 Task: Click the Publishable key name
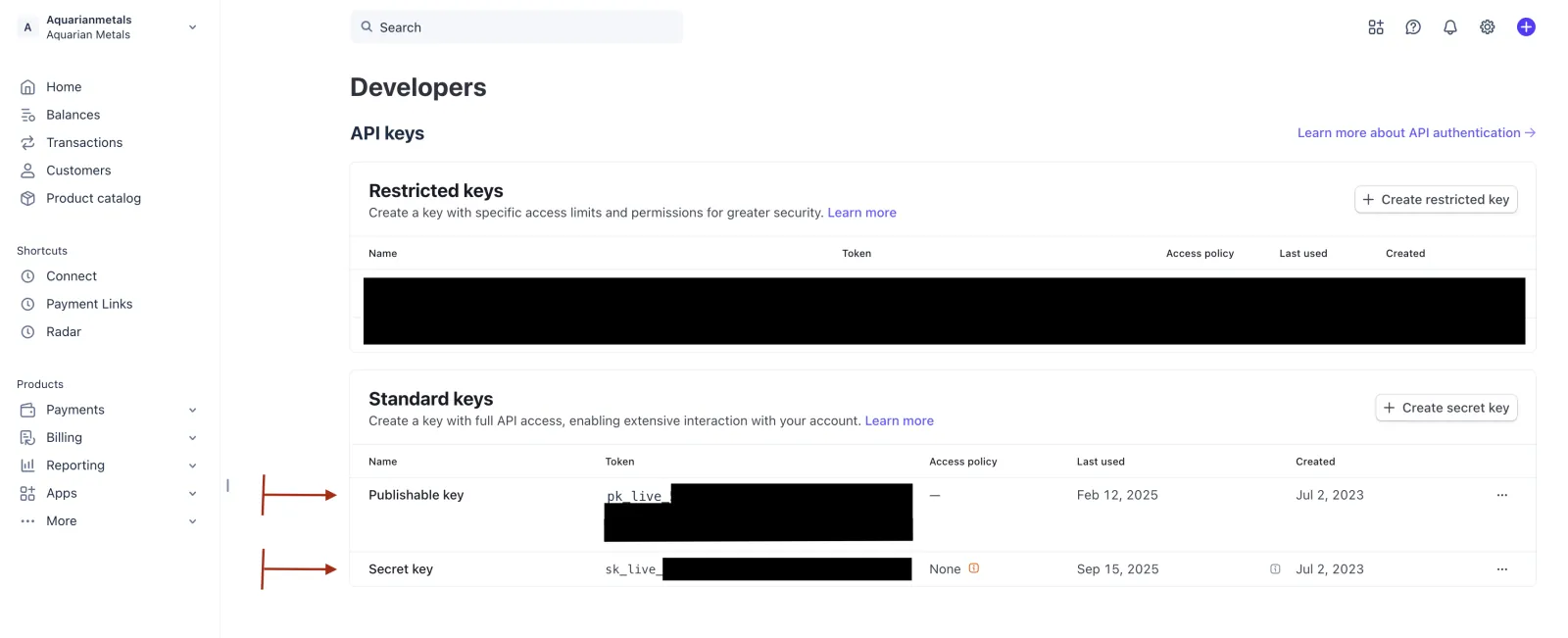click(x=416, y=495)
